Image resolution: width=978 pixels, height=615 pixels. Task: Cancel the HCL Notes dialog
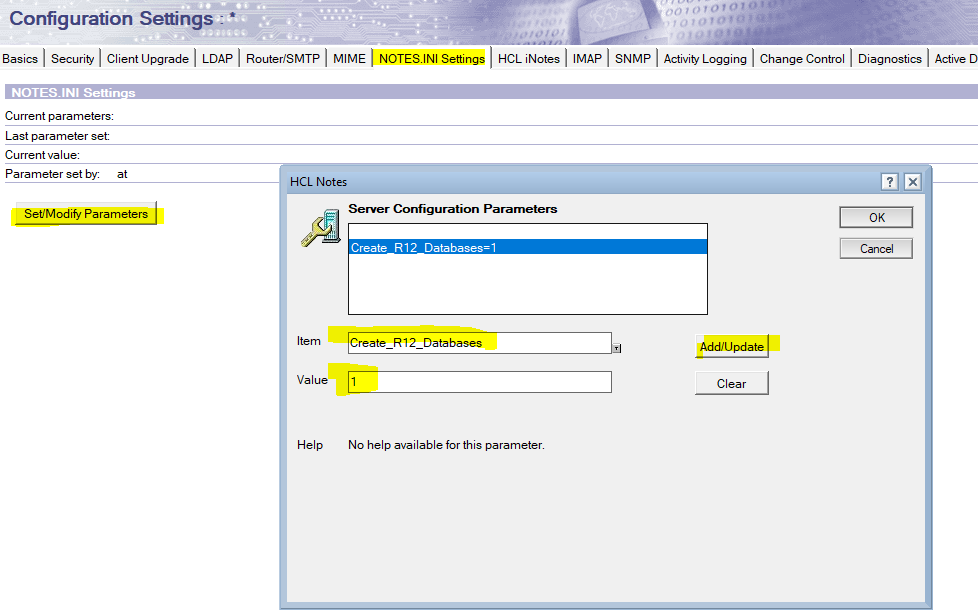coord(876,249)
